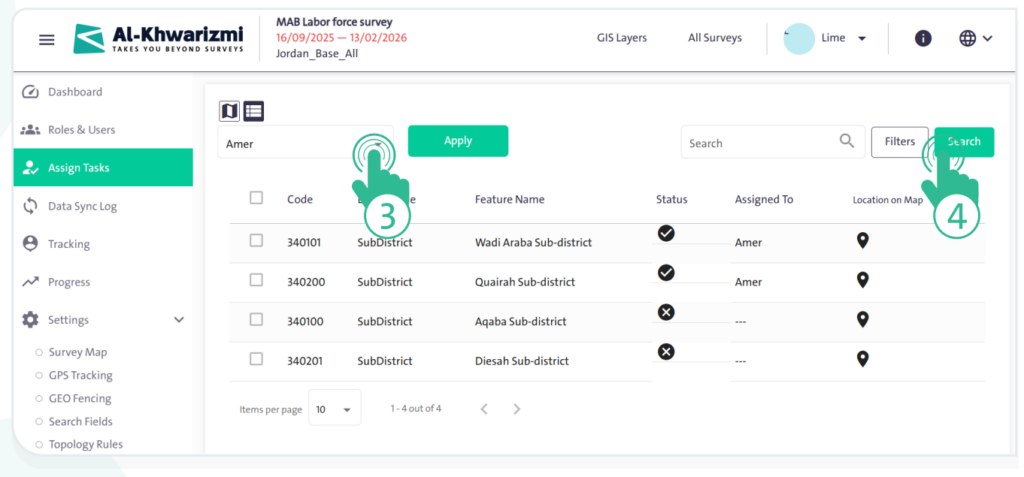Show Diesah Sub-district location pin
This screenshot has height=477, width=1024.
tap(862, 359)
